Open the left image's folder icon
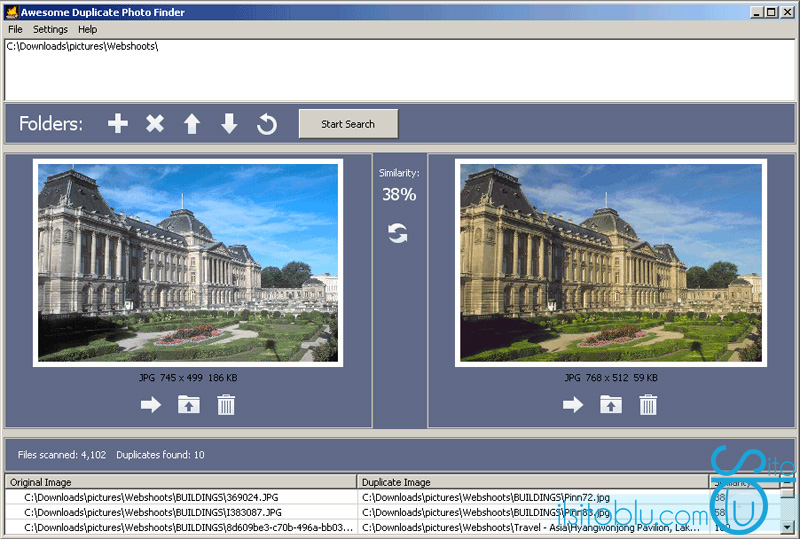800x539 pixels. coord(189,404)
